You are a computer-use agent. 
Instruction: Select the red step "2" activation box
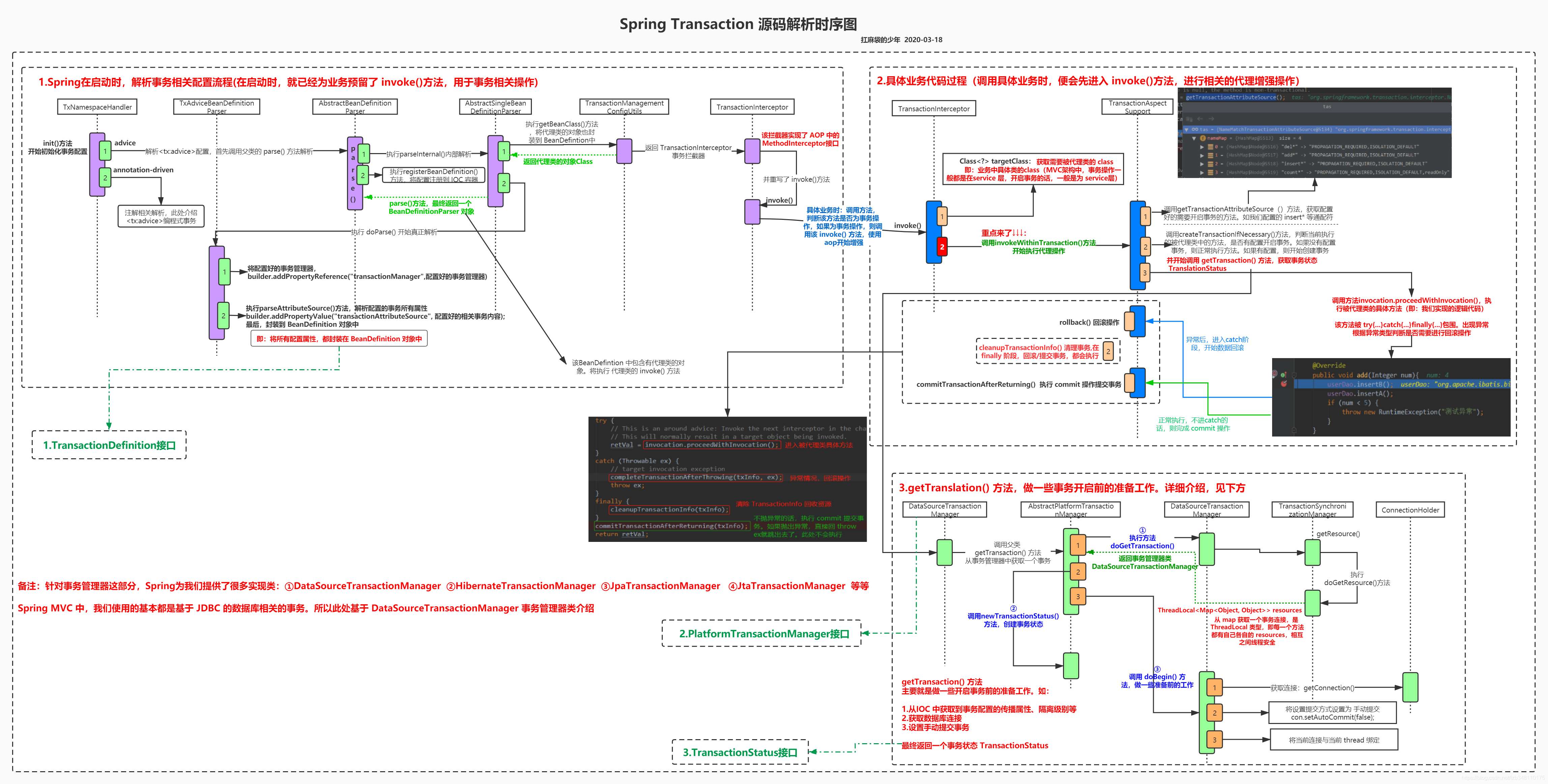(942, 246)
